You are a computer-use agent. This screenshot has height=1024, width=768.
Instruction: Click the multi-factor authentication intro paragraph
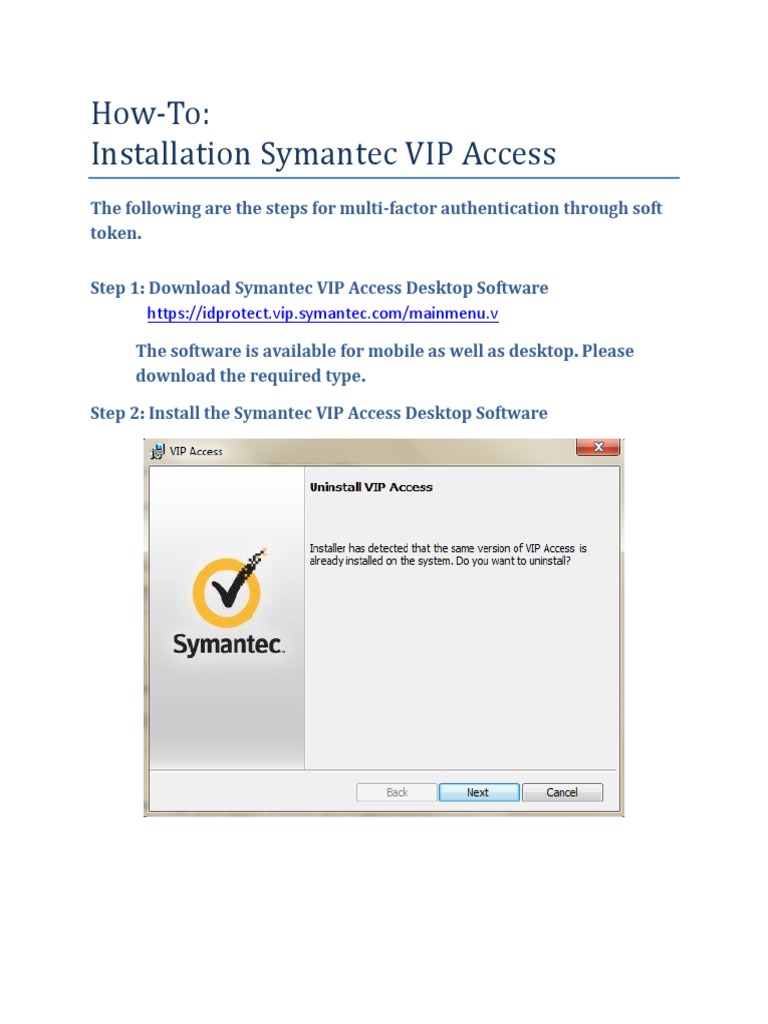point(376,220)
